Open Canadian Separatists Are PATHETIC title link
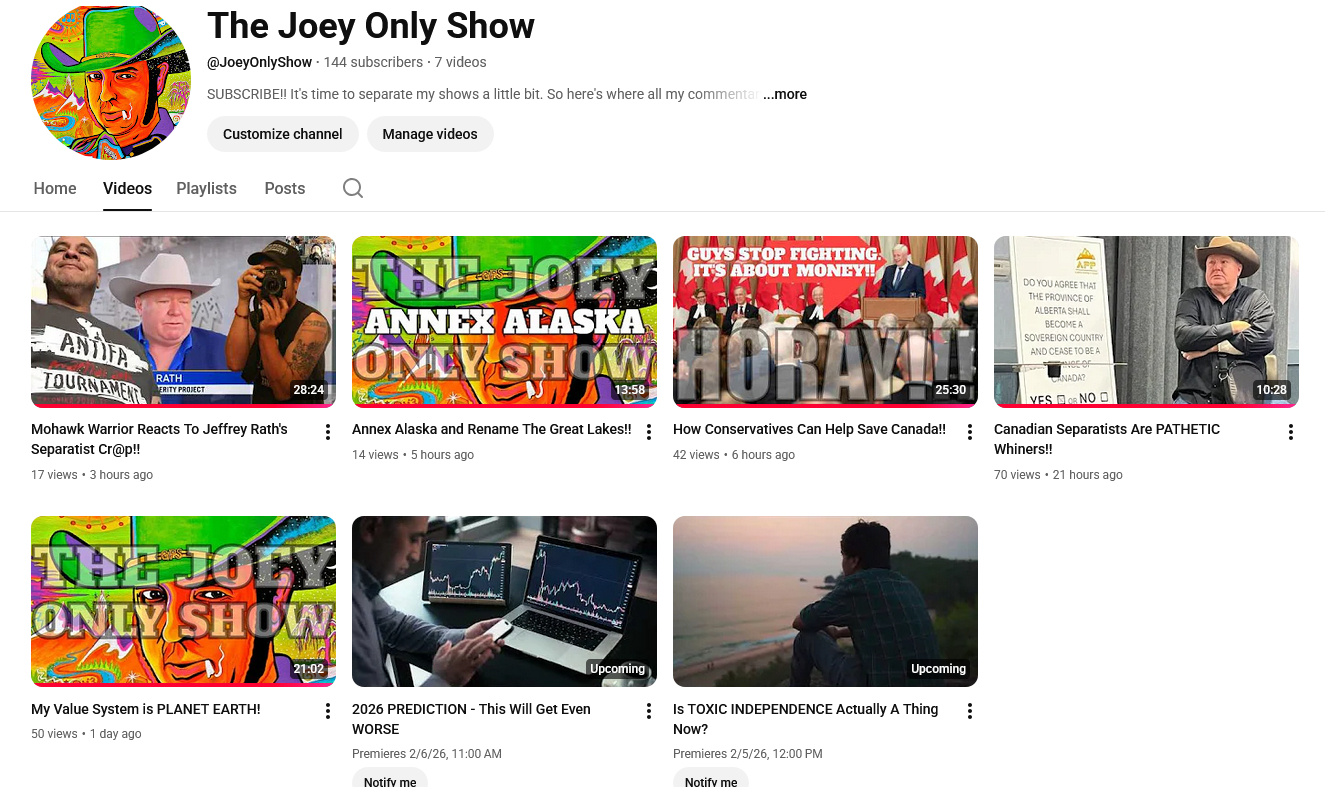Screen dimensions: 1325x787 pos(1106,439)
